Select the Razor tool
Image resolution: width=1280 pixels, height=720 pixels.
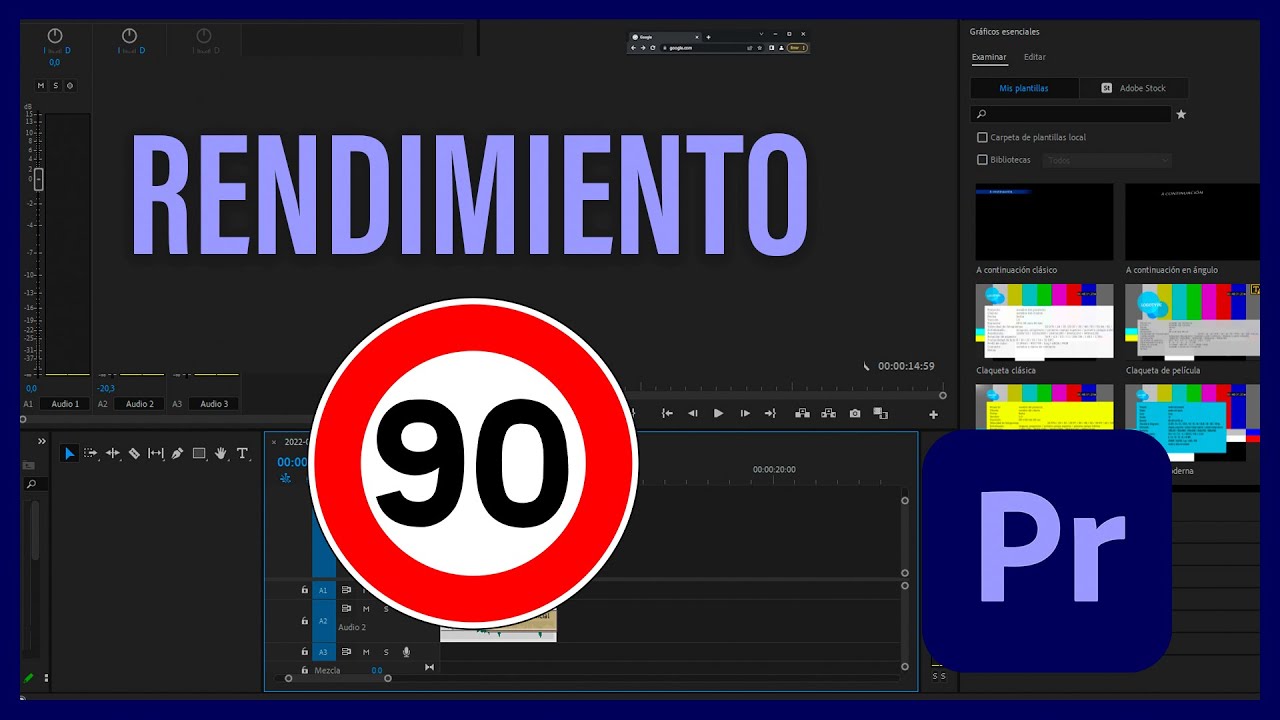click(134, 453)
